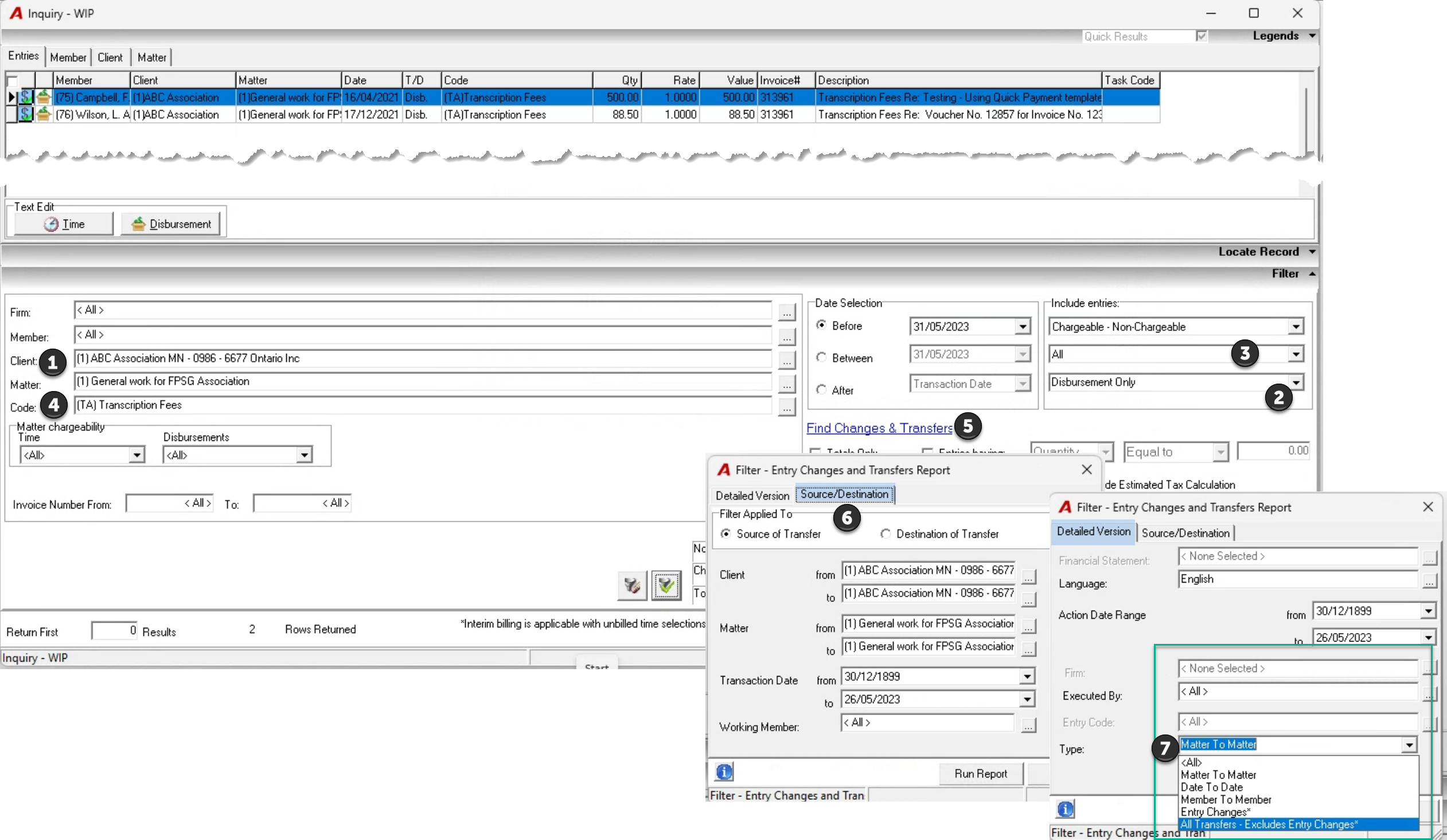Click the info icon in the Source/Destination filter dialog

(724, 772)
